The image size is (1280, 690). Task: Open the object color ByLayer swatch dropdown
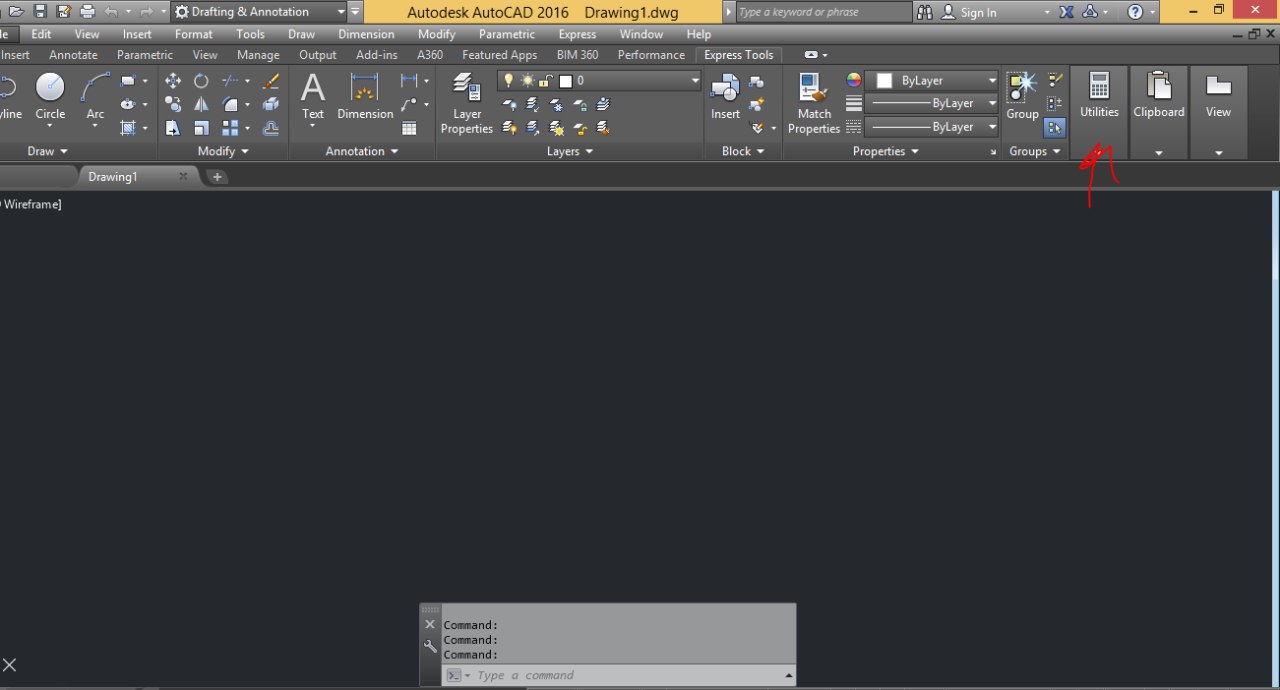click(x=932, y=80)
